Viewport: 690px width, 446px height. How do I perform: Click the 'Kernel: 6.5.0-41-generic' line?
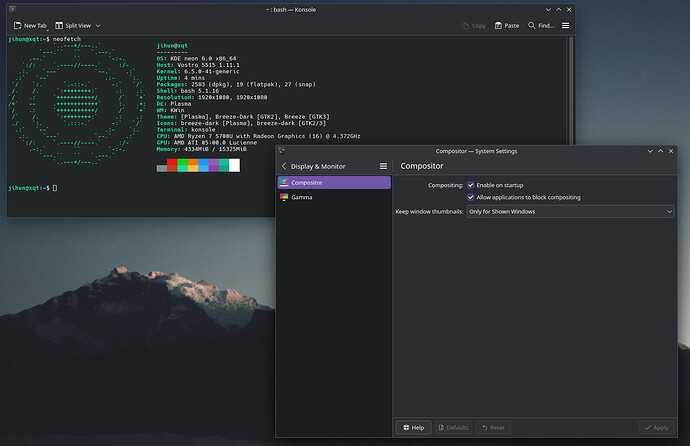198,71
